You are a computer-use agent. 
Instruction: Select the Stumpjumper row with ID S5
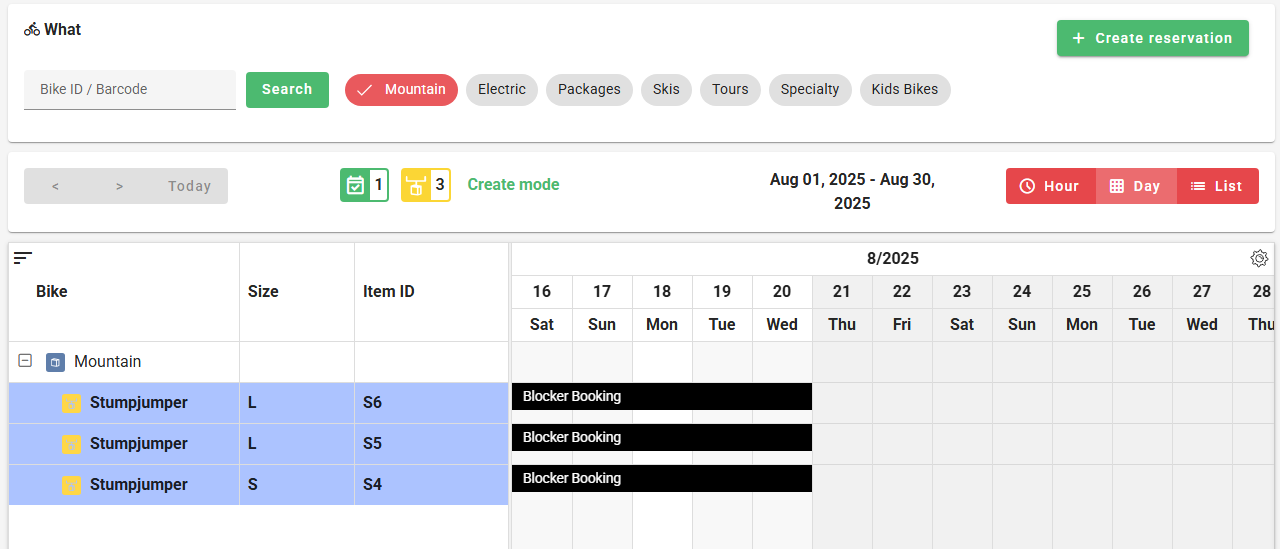259,444
